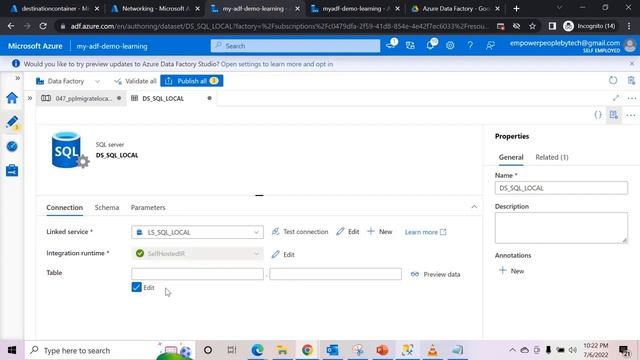Open the code view braces icon
640x360 pixels.
(x=598, y=115)
